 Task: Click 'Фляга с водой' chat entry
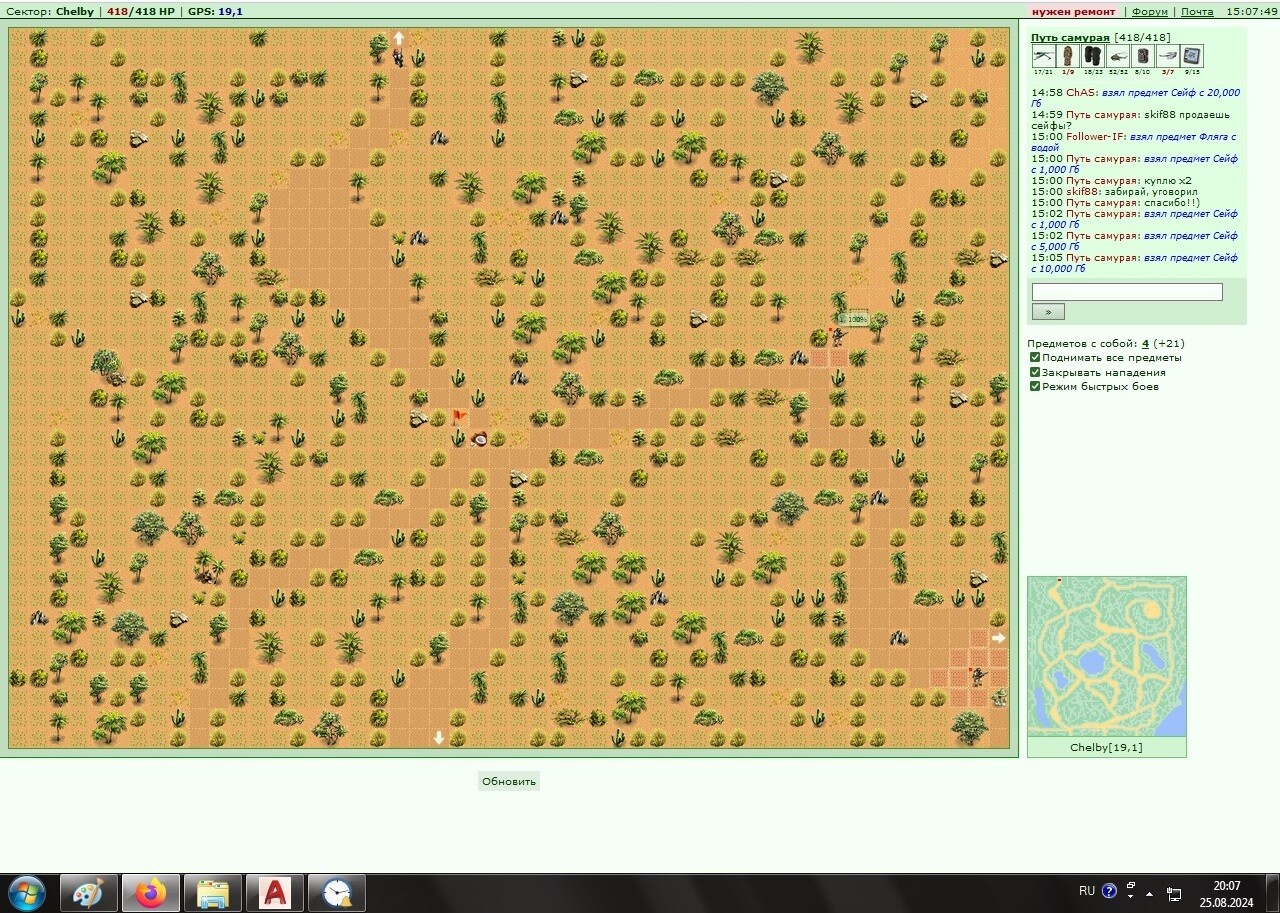tap(1134, 142)
